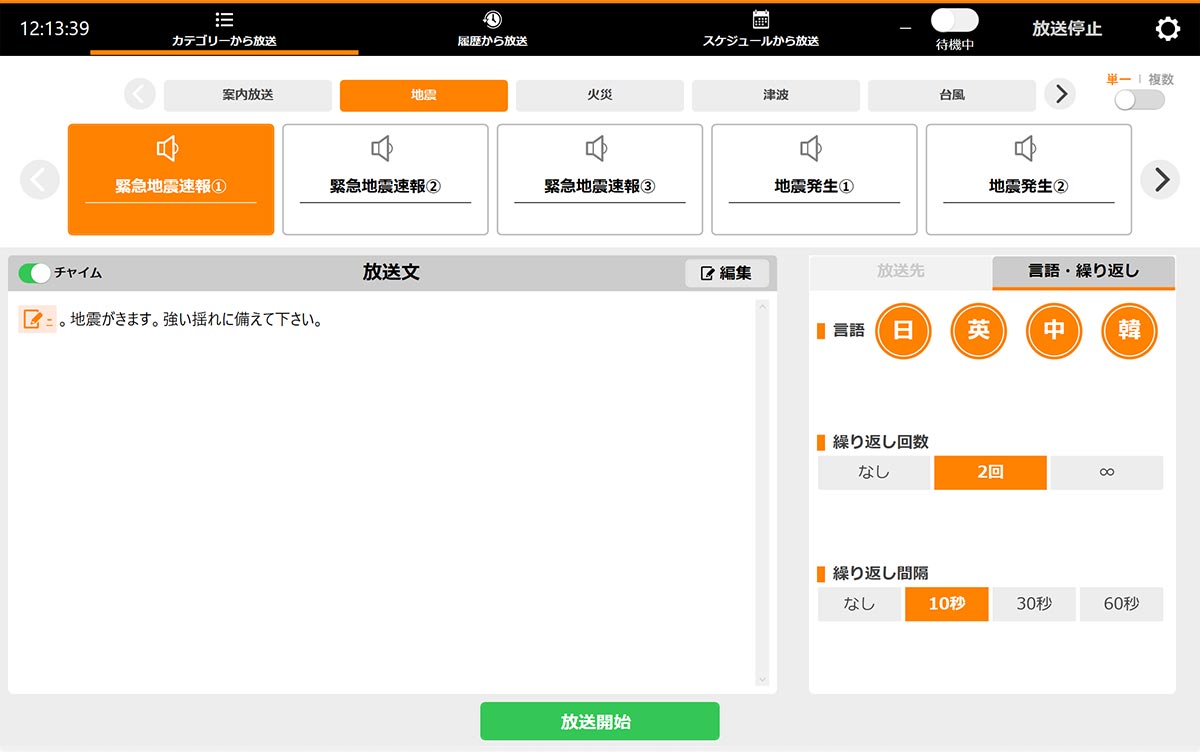The image size is (1200, 752).
Task: Click the broadcast text scrollbar down arrow
Action: [x=763, y=680]
